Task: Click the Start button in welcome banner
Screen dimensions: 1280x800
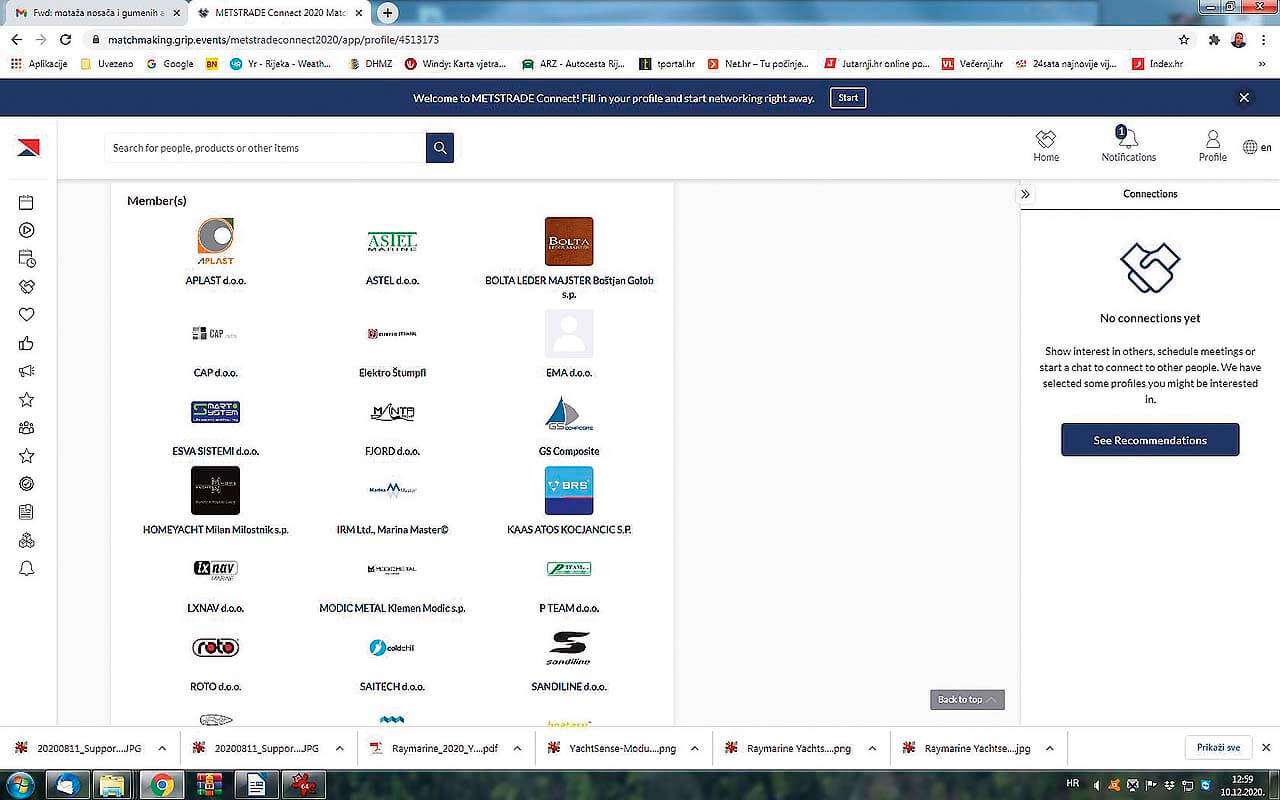Action: (848, 98)
